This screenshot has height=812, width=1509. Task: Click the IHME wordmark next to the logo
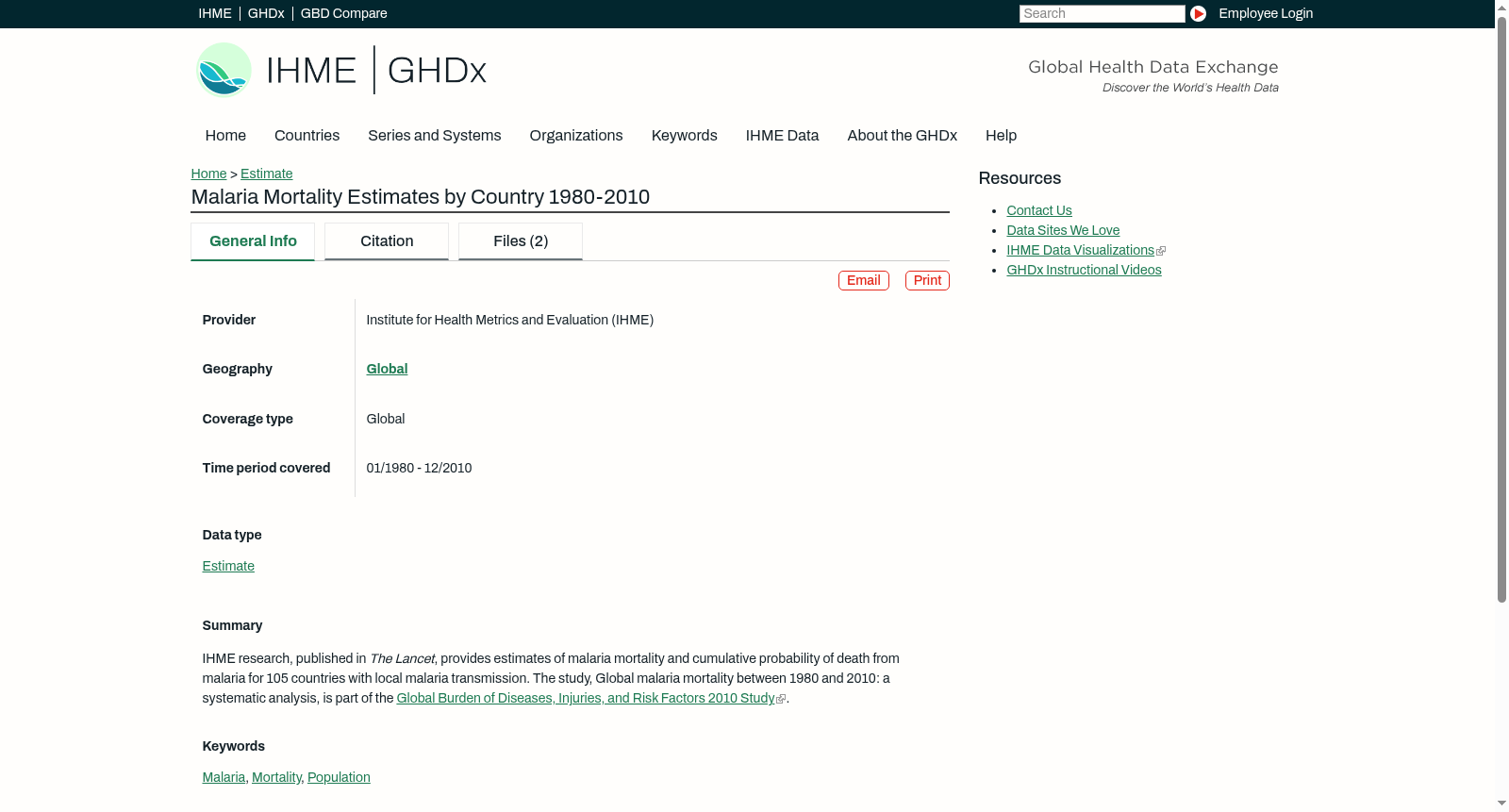coord(311,71)
